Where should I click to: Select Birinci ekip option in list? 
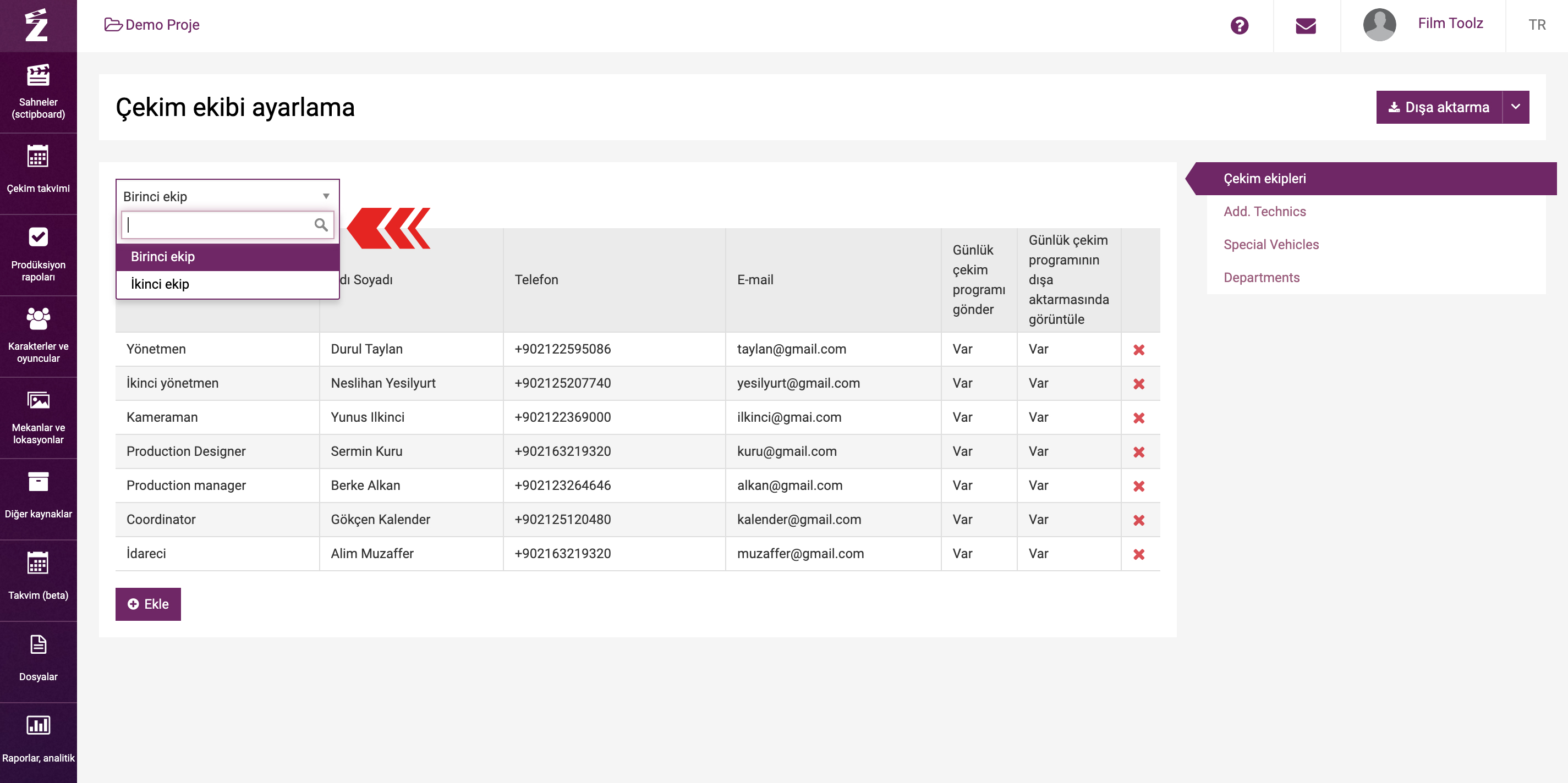pyautogui.click(x=227, y=257)
